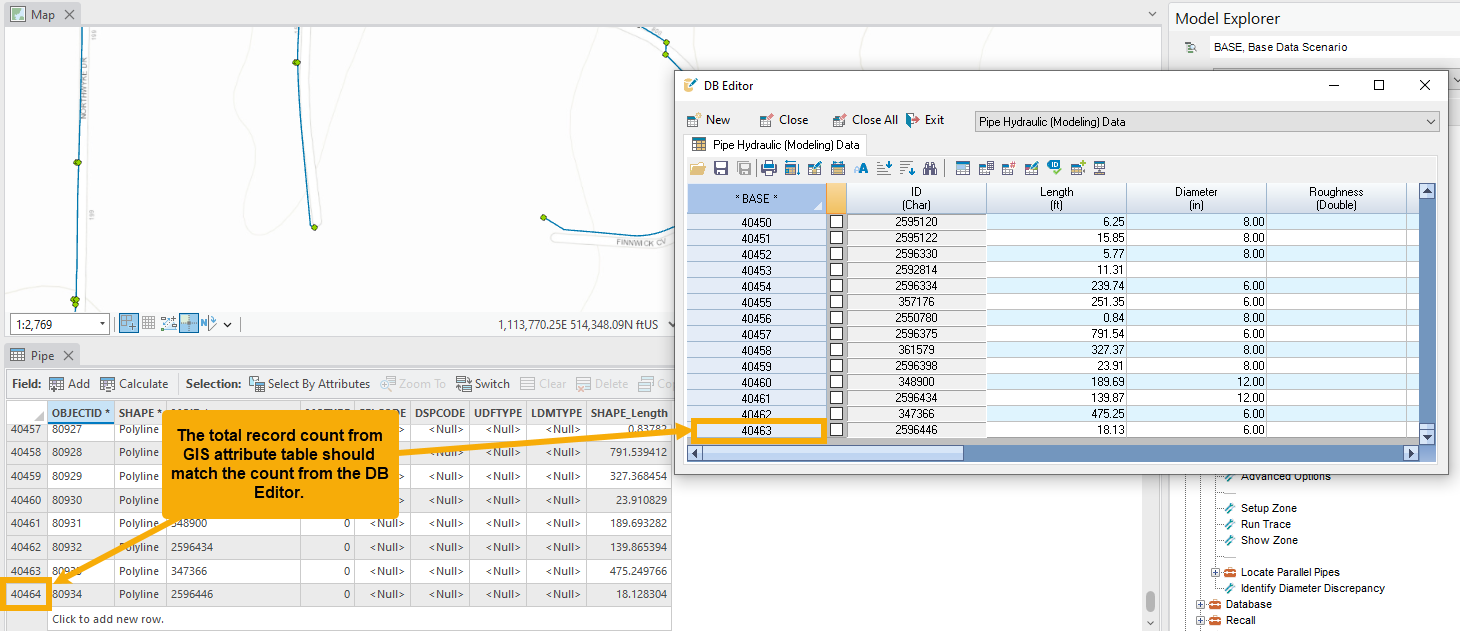Image resolution: width=1460 pixels, height=631 pixels.
Task: Select the sort descending icon in DB Editor
Action: (908, 168)
